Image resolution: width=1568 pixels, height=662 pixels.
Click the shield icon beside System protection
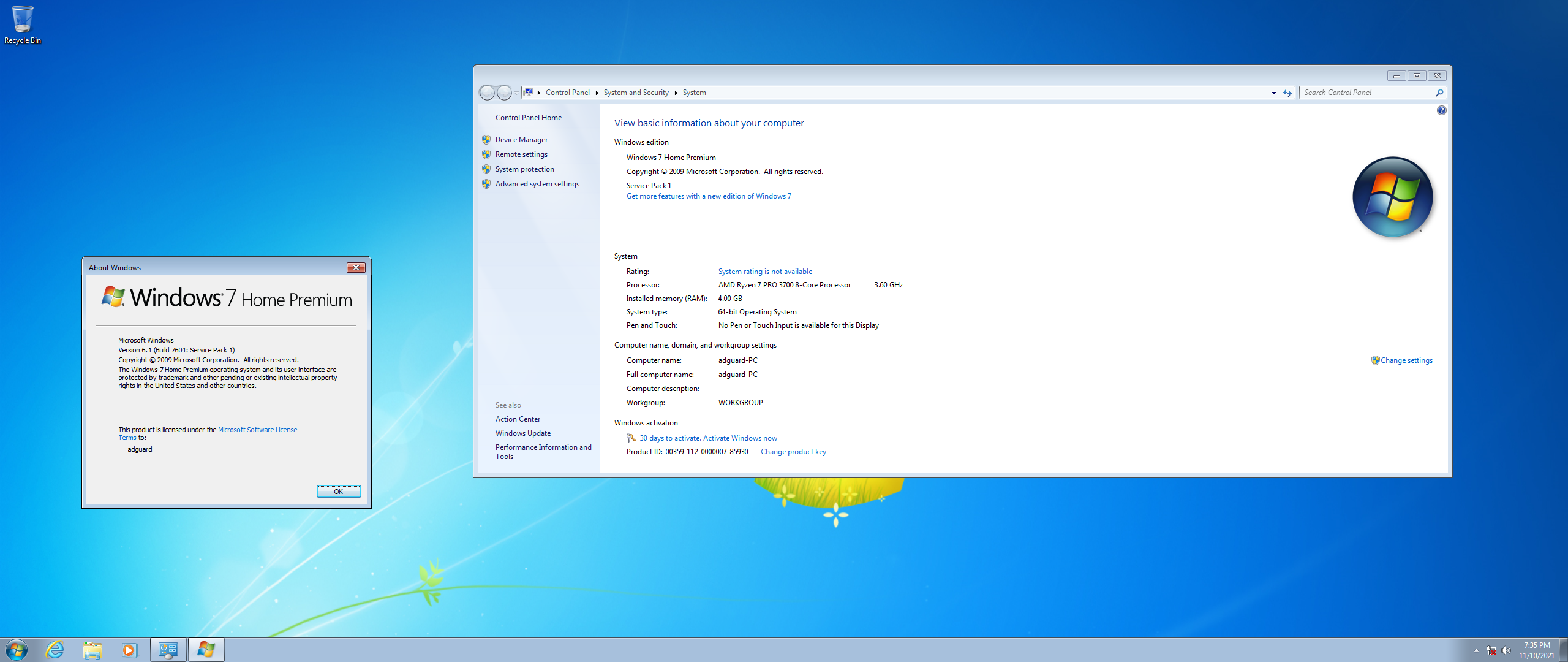tap(486, 169)
